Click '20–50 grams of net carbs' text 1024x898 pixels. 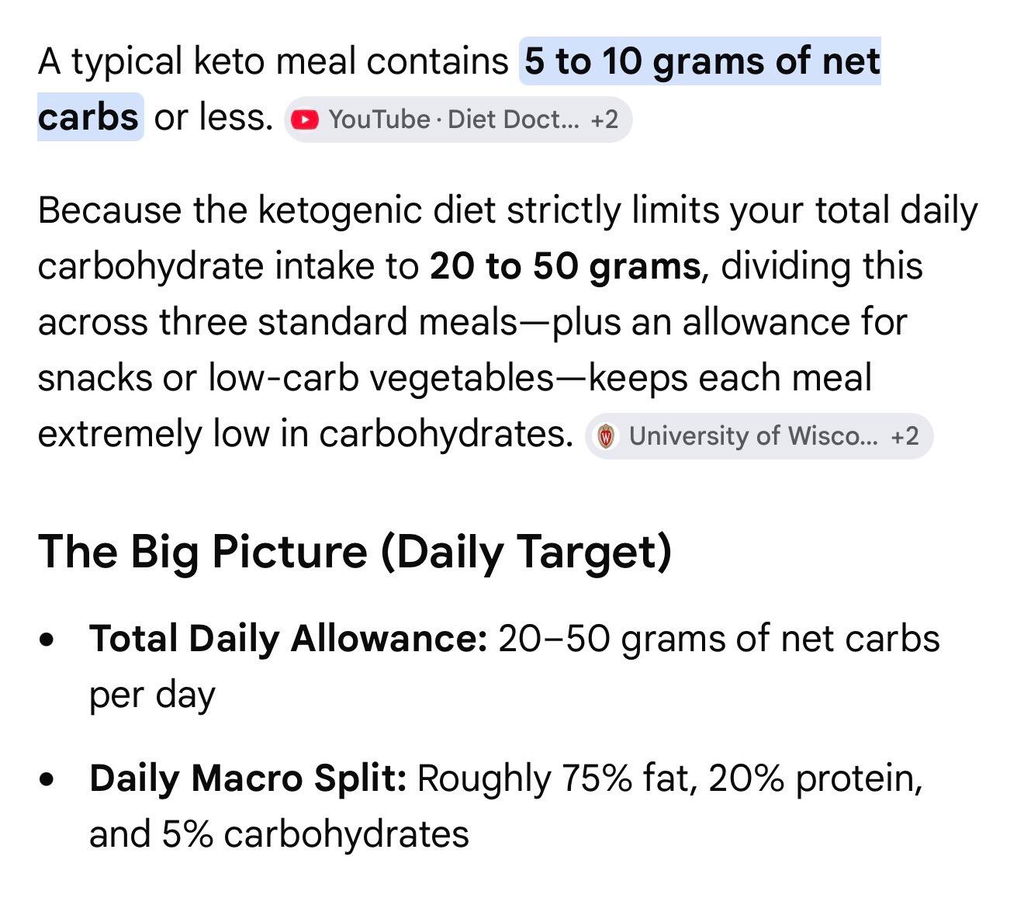tap(719, 639)
